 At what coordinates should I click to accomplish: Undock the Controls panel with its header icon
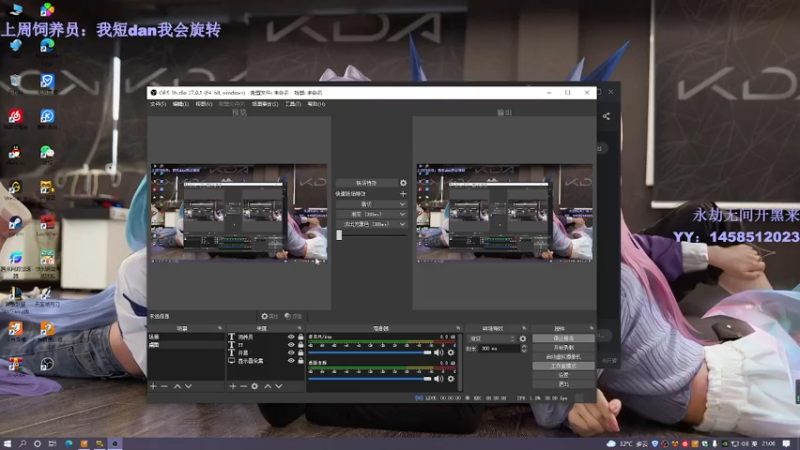(x=591, y=328)
